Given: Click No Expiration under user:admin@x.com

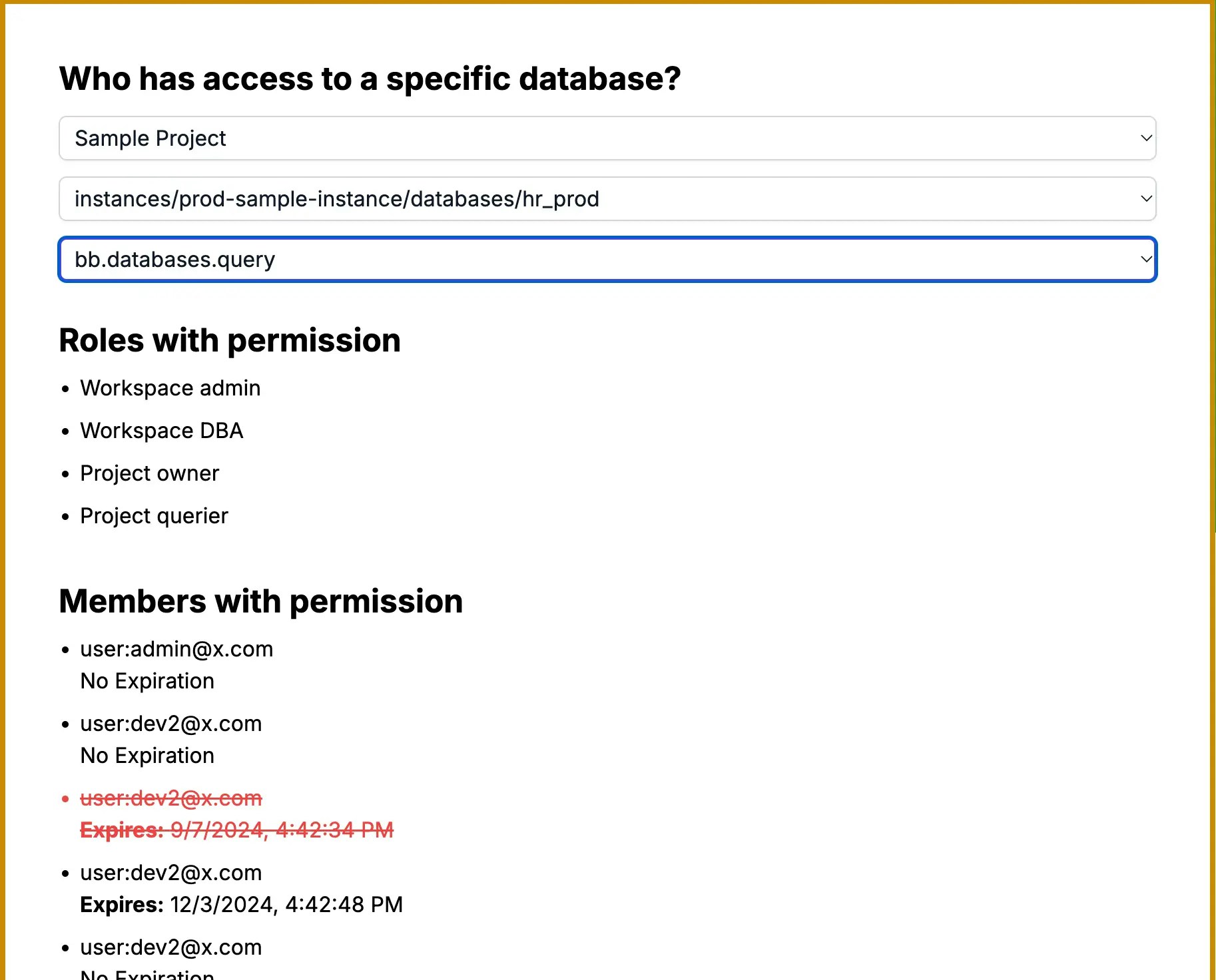Looking at the screenshot, I should [147, 681].
